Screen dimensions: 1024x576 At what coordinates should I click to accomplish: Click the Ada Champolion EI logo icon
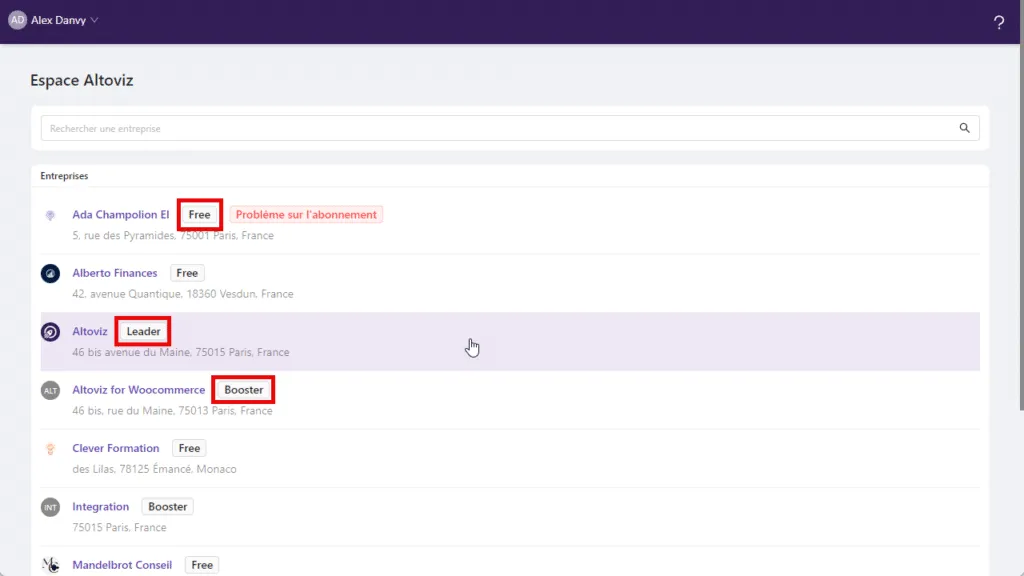coord(50,215)
